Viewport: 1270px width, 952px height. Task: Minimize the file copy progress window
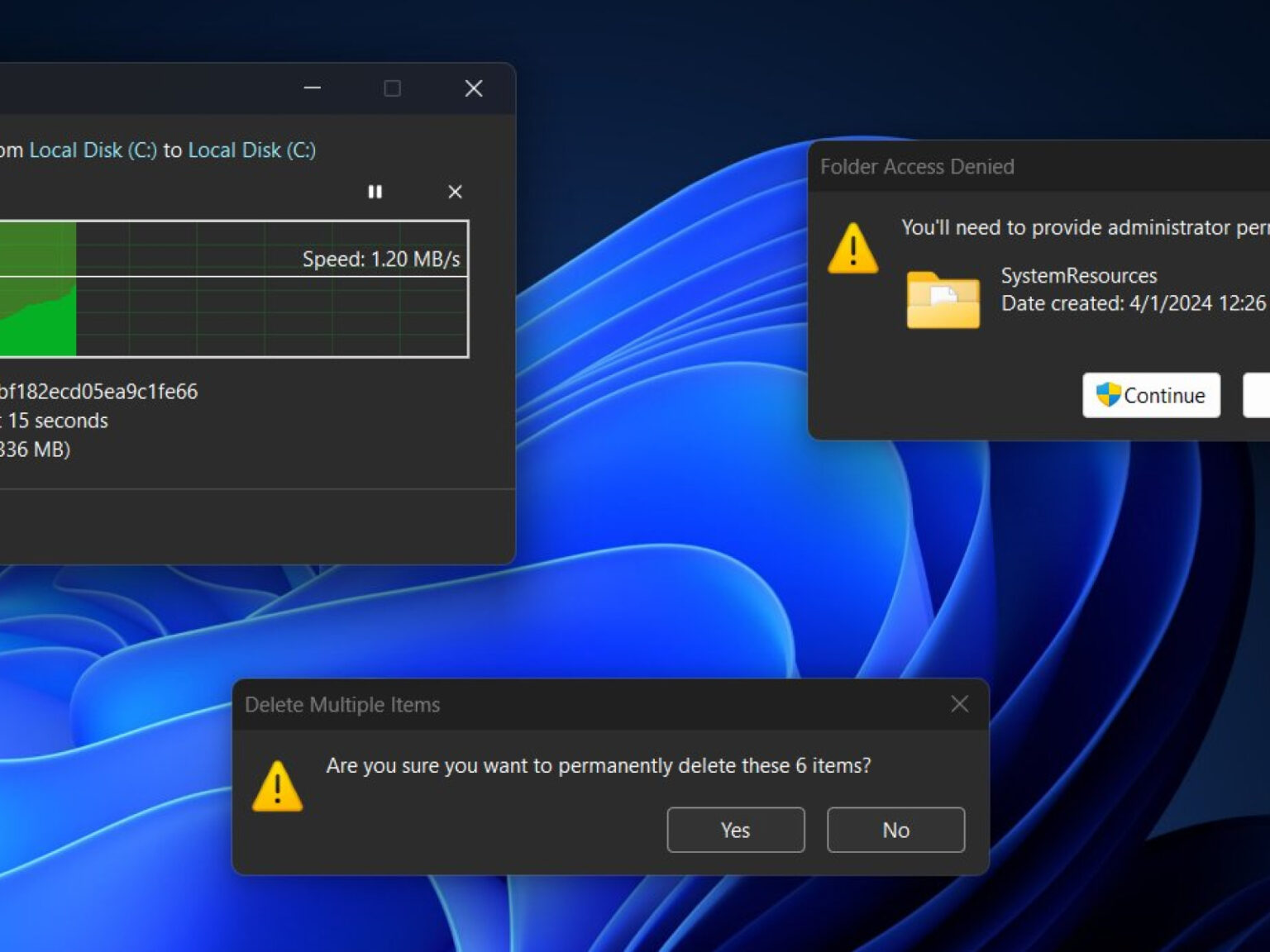point(312,88)
